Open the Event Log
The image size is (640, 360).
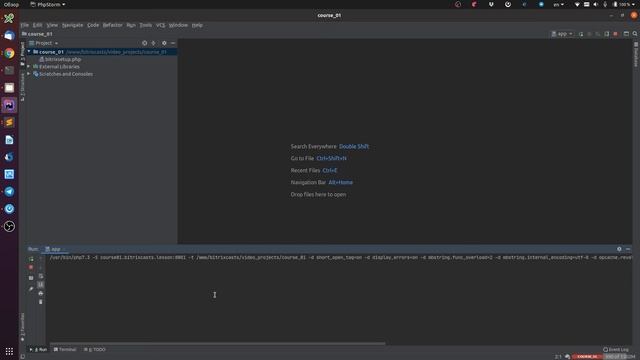(616, 350)
